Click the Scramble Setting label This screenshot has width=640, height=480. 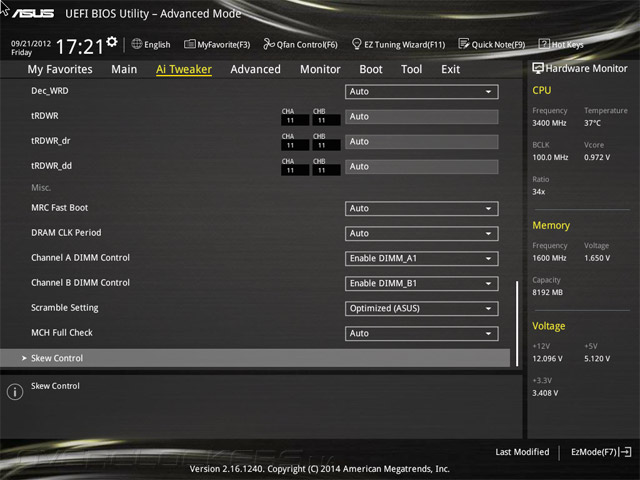[x=64, y=308]
